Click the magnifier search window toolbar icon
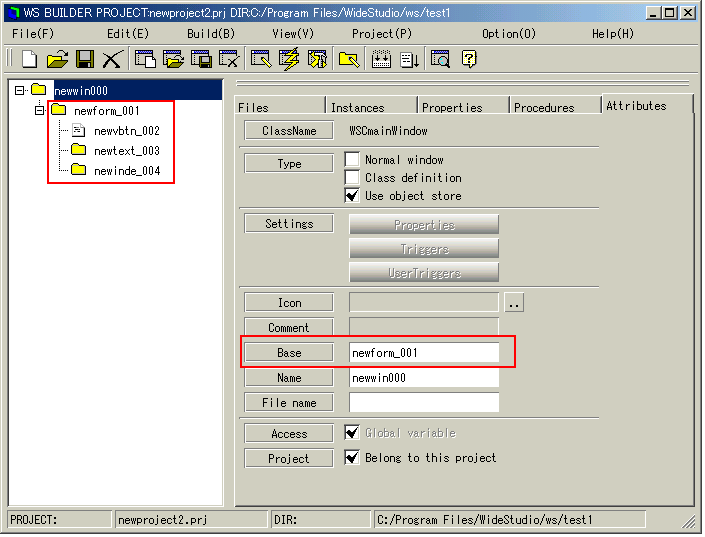 pyautogui.click(x=440, y=59)
